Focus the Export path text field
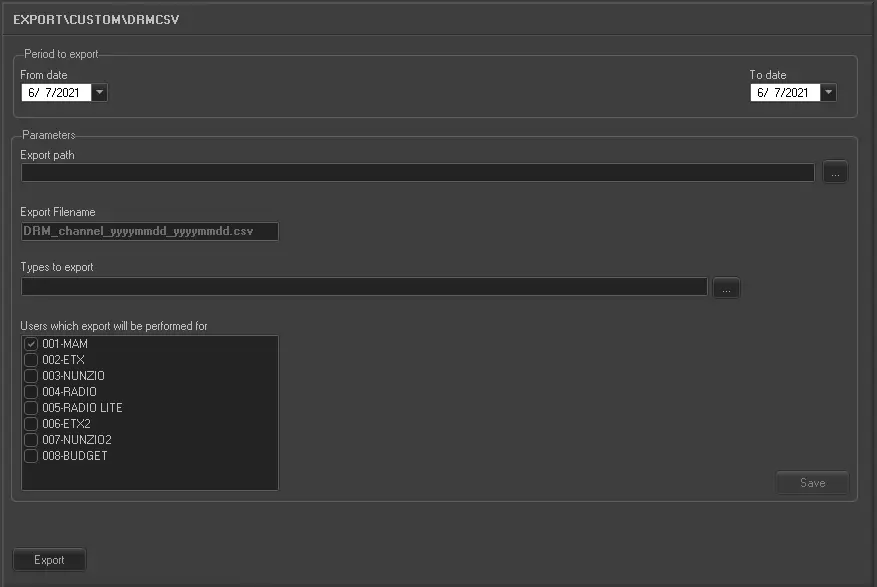Viewport: 877px width, 587px height. (417, 173)
